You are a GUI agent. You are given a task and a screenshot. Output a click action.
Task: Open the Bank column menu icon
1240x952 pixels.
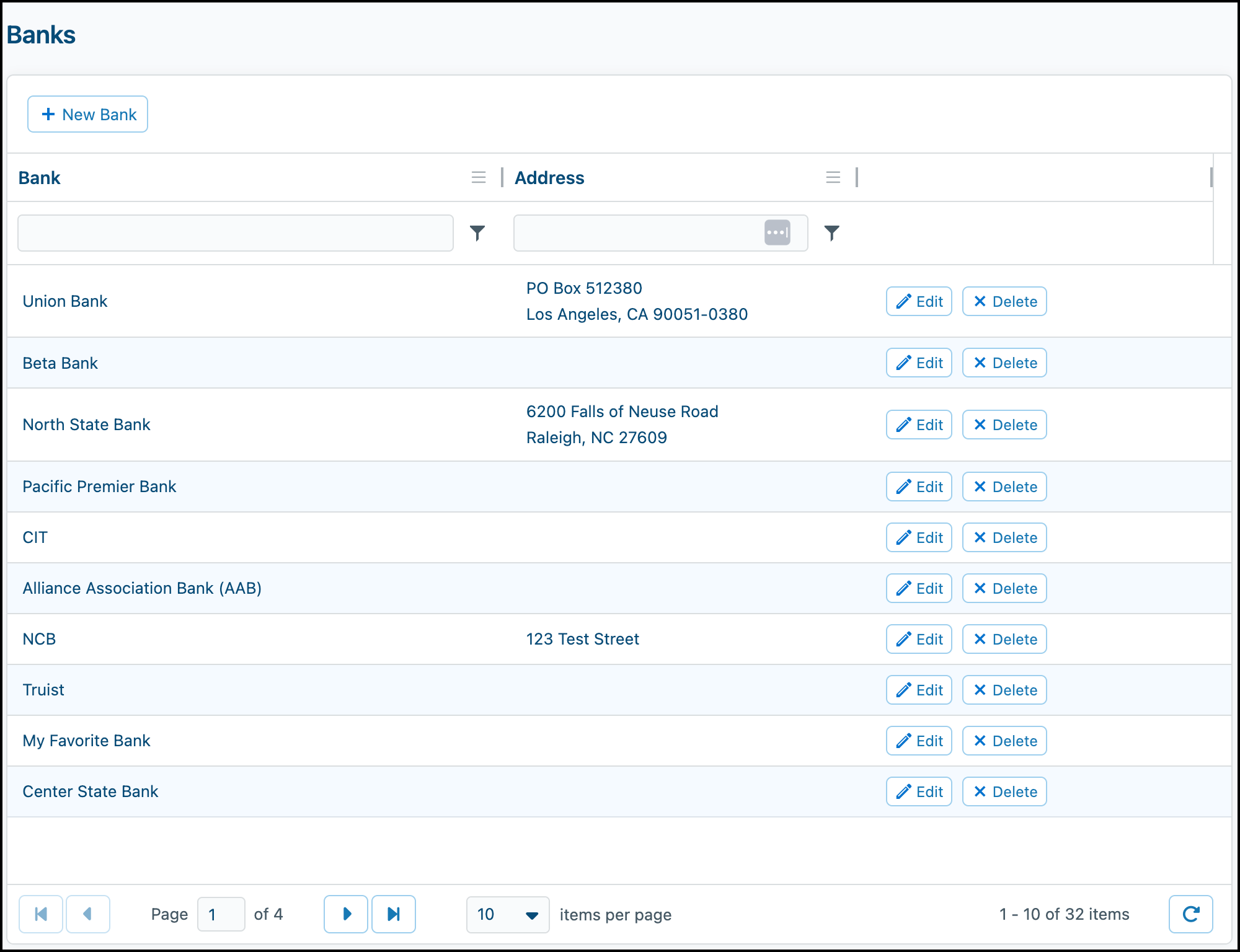point(479,178)
